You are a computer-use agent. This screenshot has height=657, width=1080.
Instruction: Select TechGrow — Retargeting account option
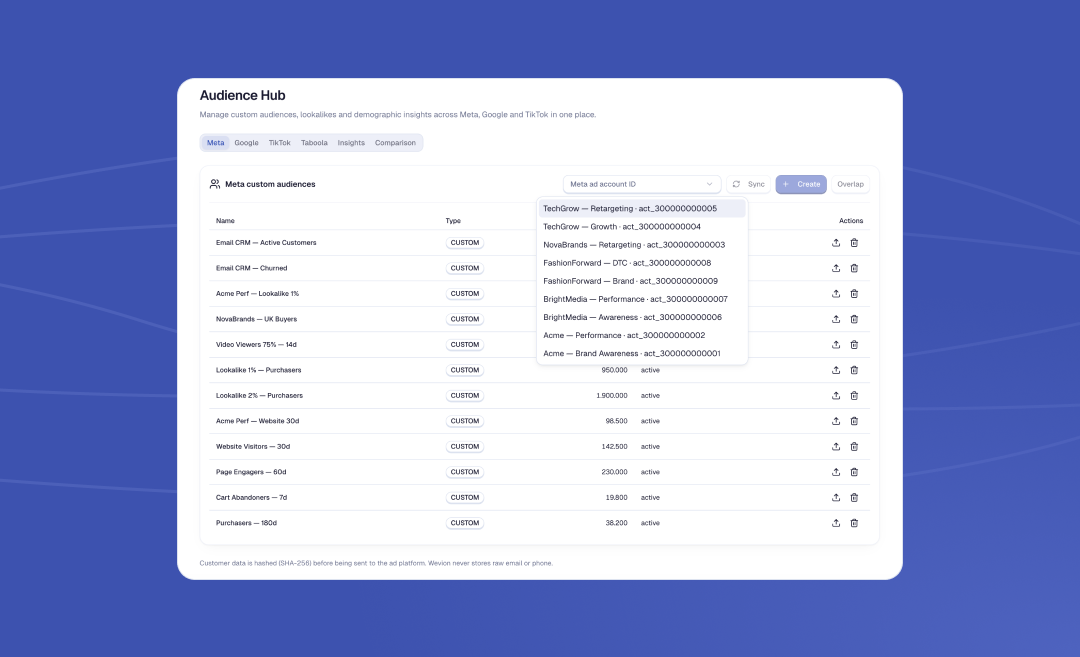642,208
